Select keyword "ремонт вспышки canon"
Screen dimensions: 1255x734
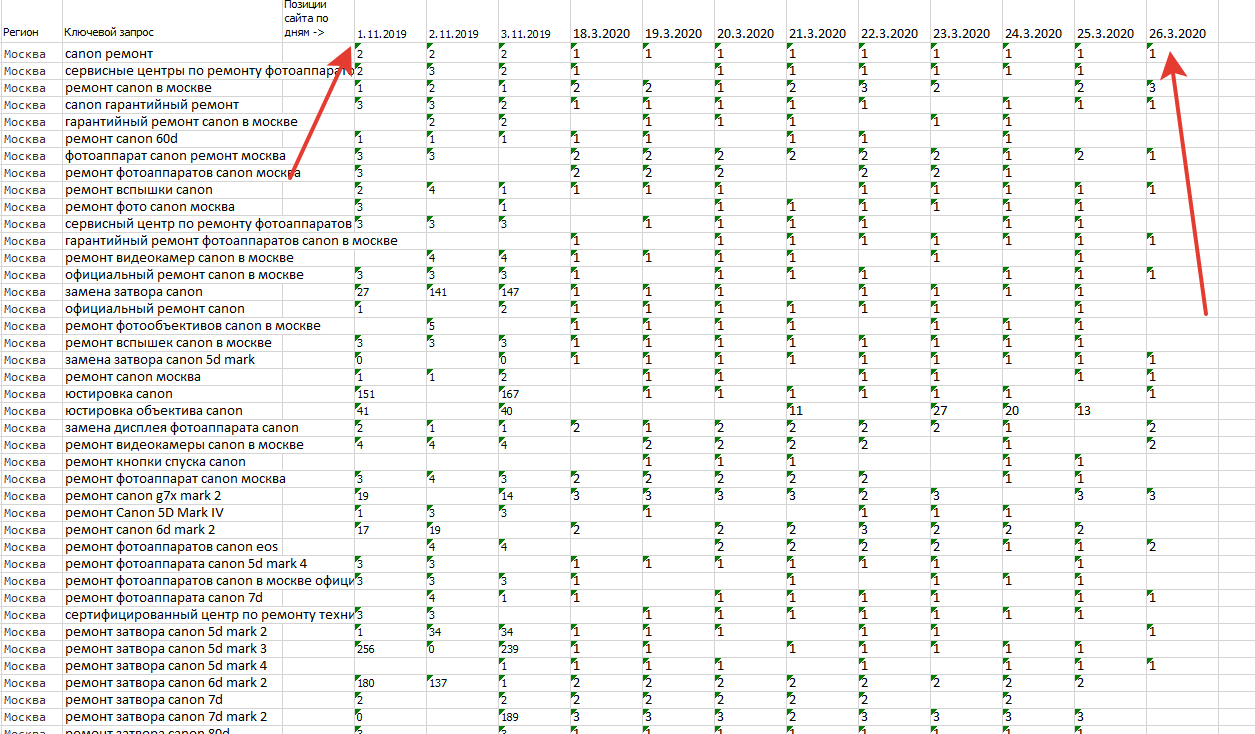139,189
